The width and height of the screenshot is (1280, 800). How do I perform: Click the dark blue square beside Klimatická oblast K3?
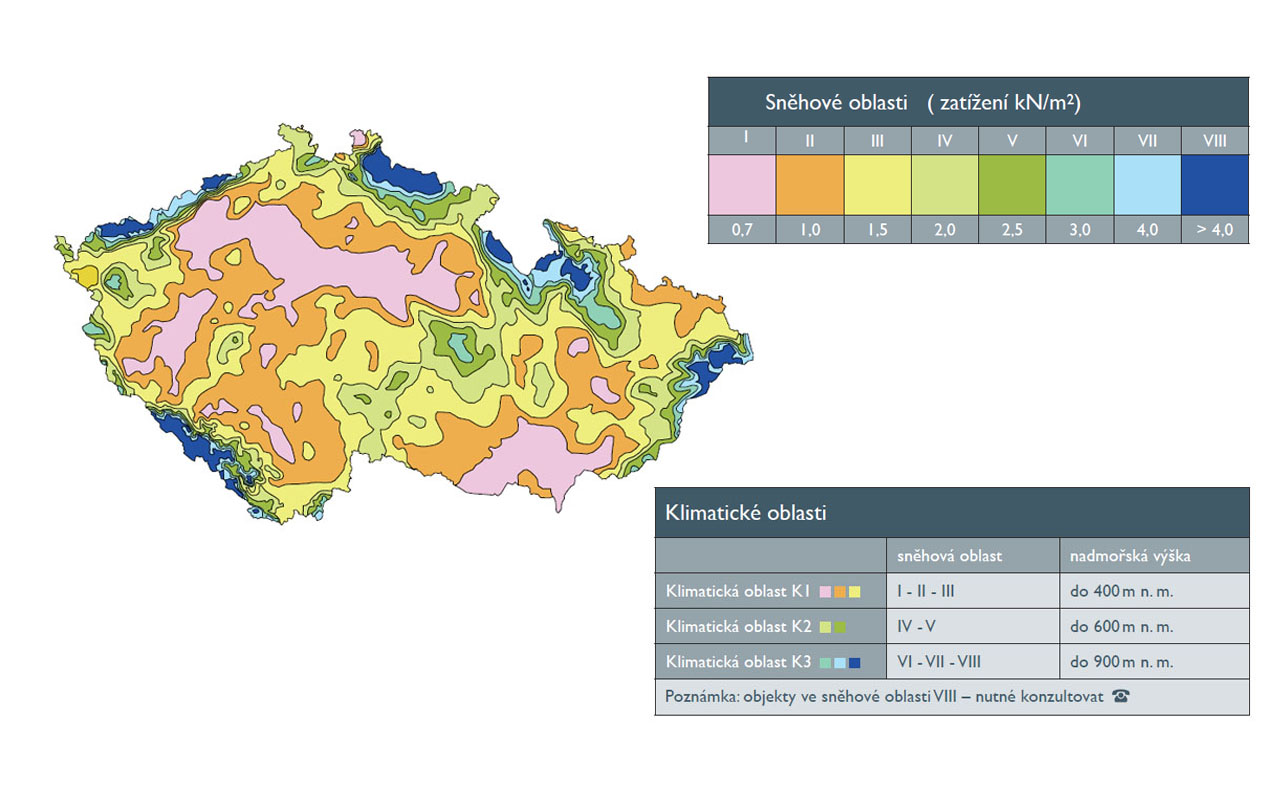tap(854, 662)
